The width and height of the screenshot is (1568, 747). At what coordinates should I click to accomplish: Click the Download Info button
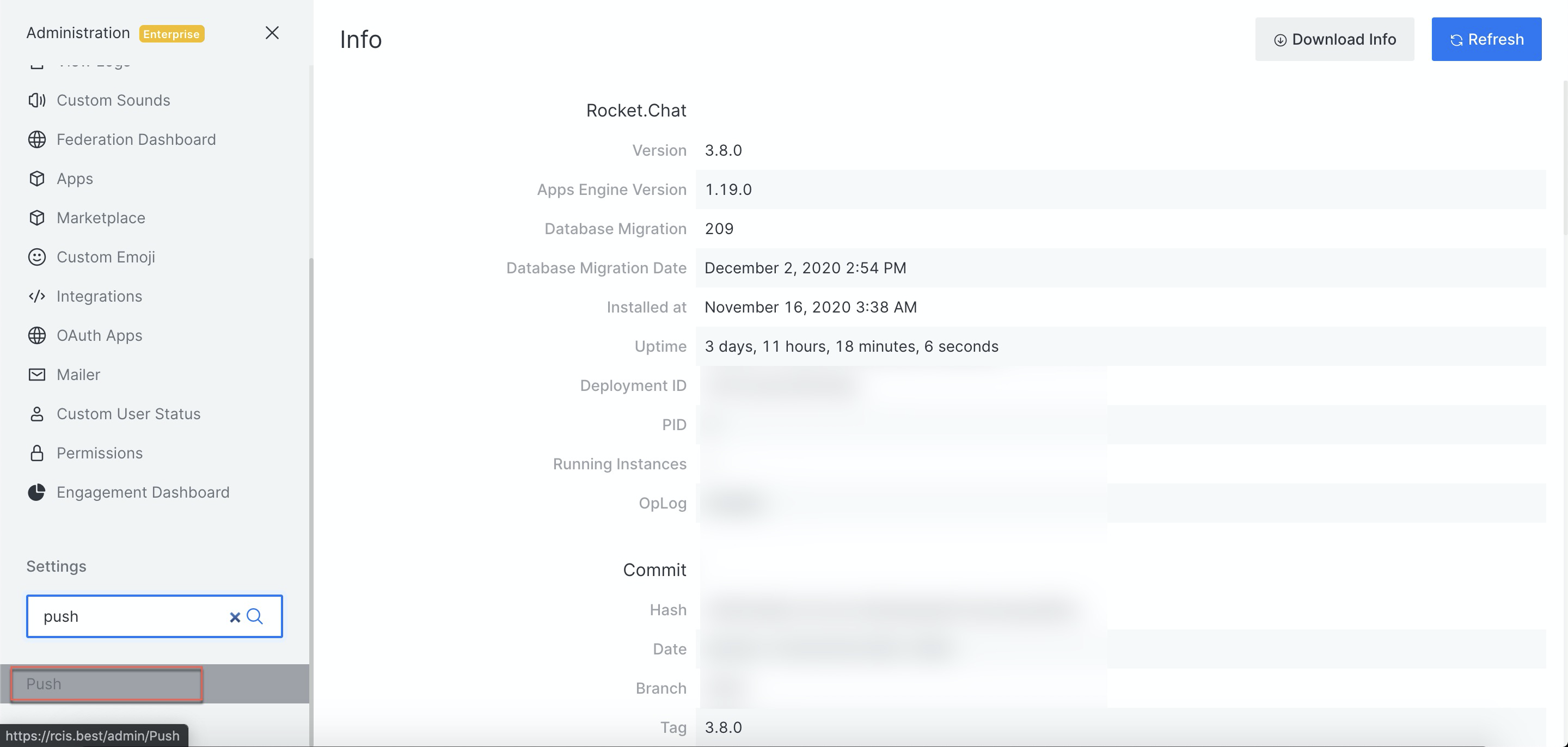(1334, 39)
